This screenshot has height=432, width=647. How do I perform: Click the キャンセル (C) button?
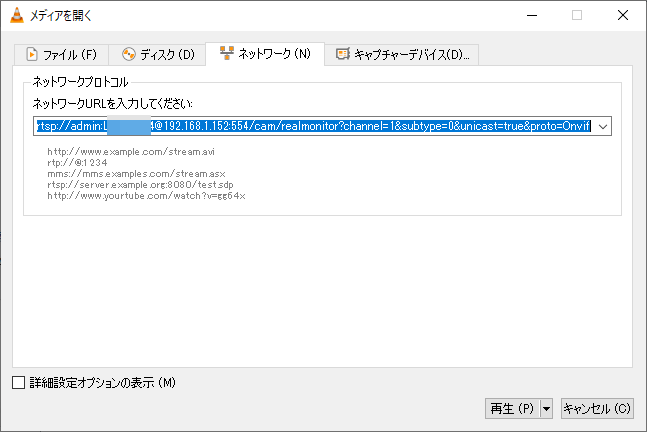click(597, 408)
